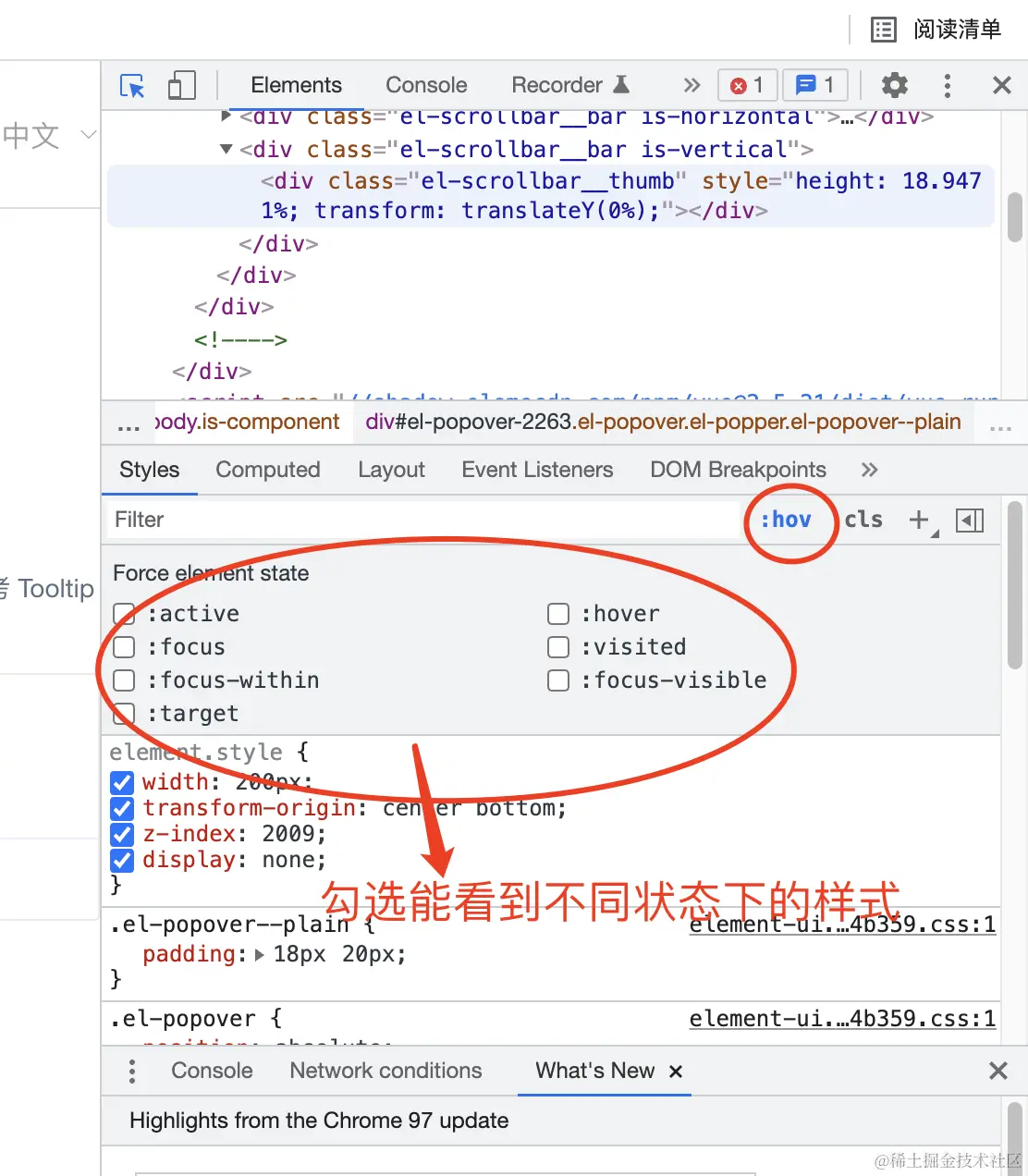Close the bottom drawer
The height and width of the screenshot is (1176, 1028).
coord(998,1071)
